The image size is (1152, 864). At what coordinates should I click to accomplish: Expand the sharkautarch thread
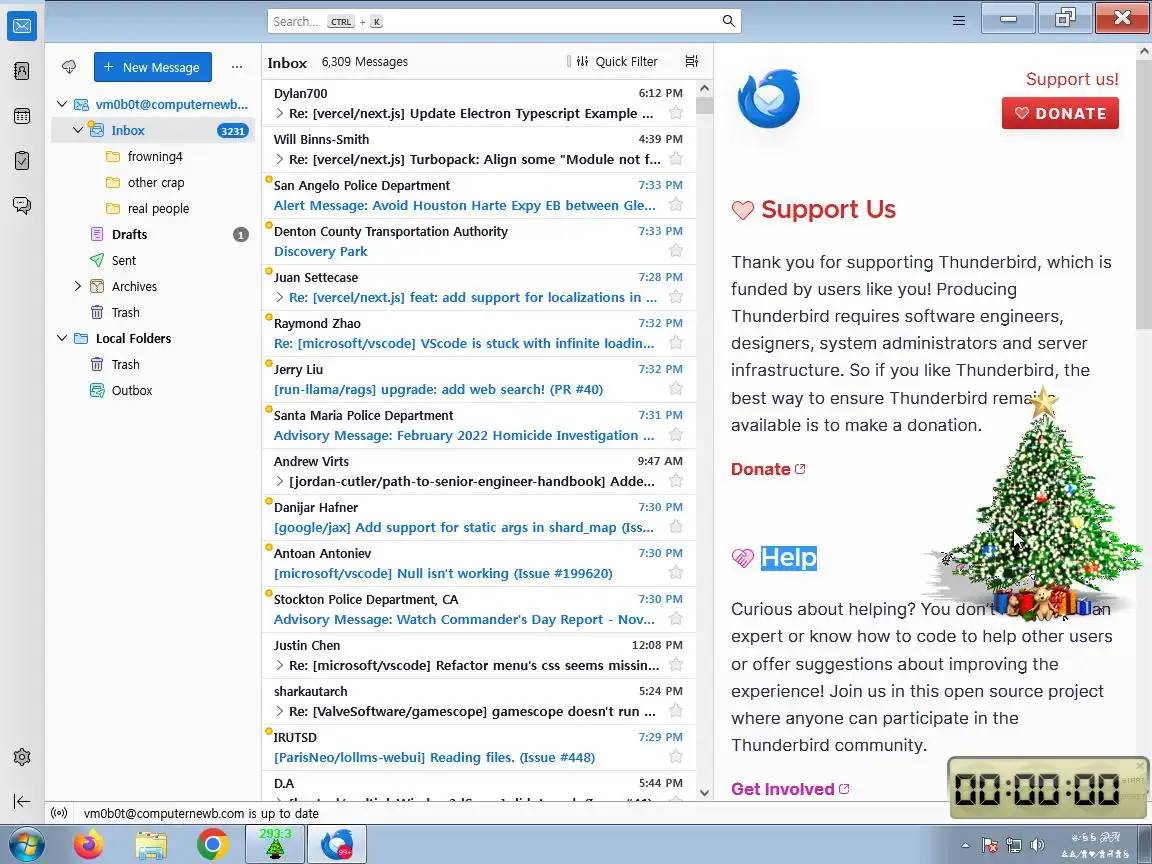pos(280,711)
